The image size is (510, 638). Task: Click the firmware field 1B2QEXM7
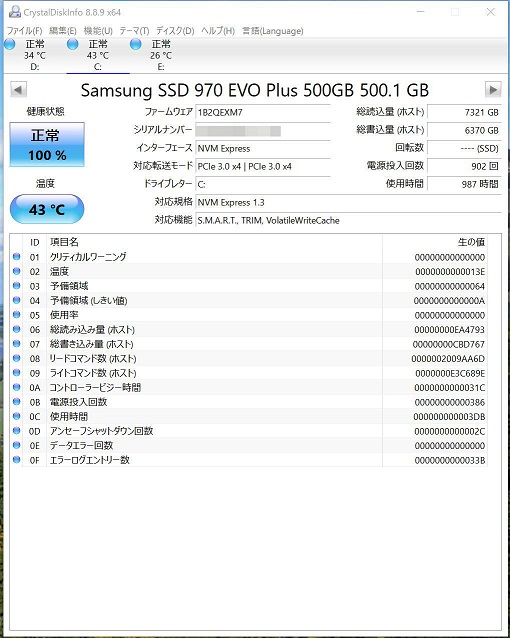click(263, 112)
